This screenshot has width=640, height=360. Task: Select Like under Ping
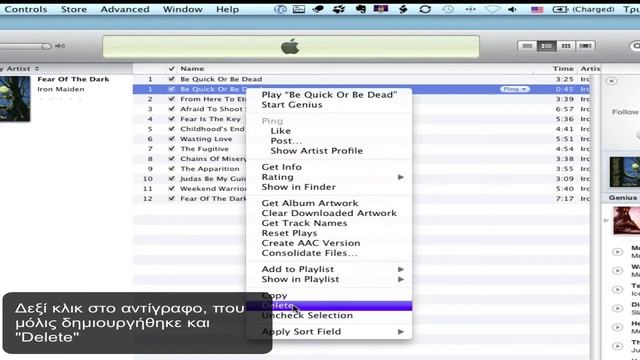point(329,131)
